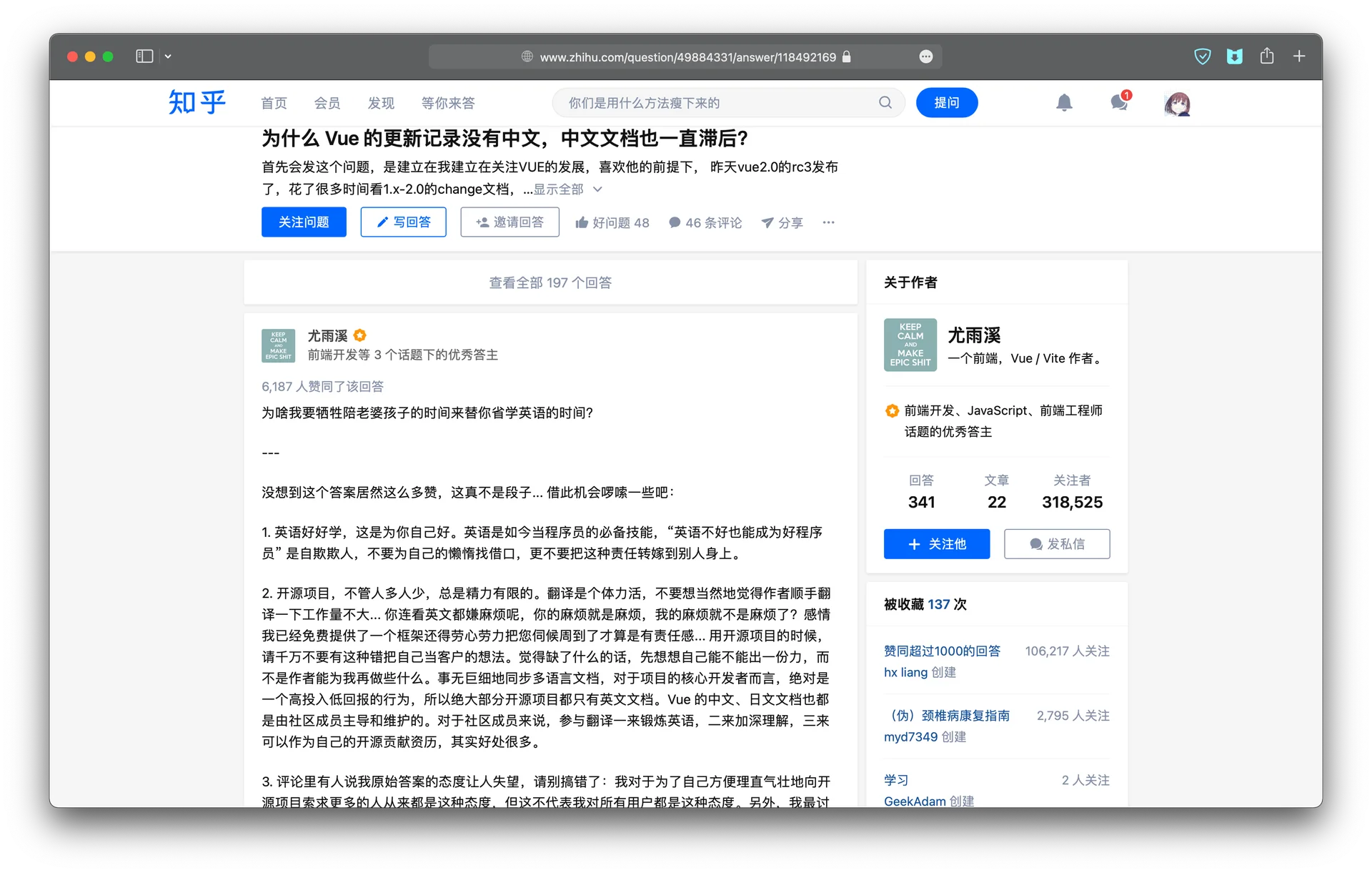Click creator myd7349 link

click(910, 736)
